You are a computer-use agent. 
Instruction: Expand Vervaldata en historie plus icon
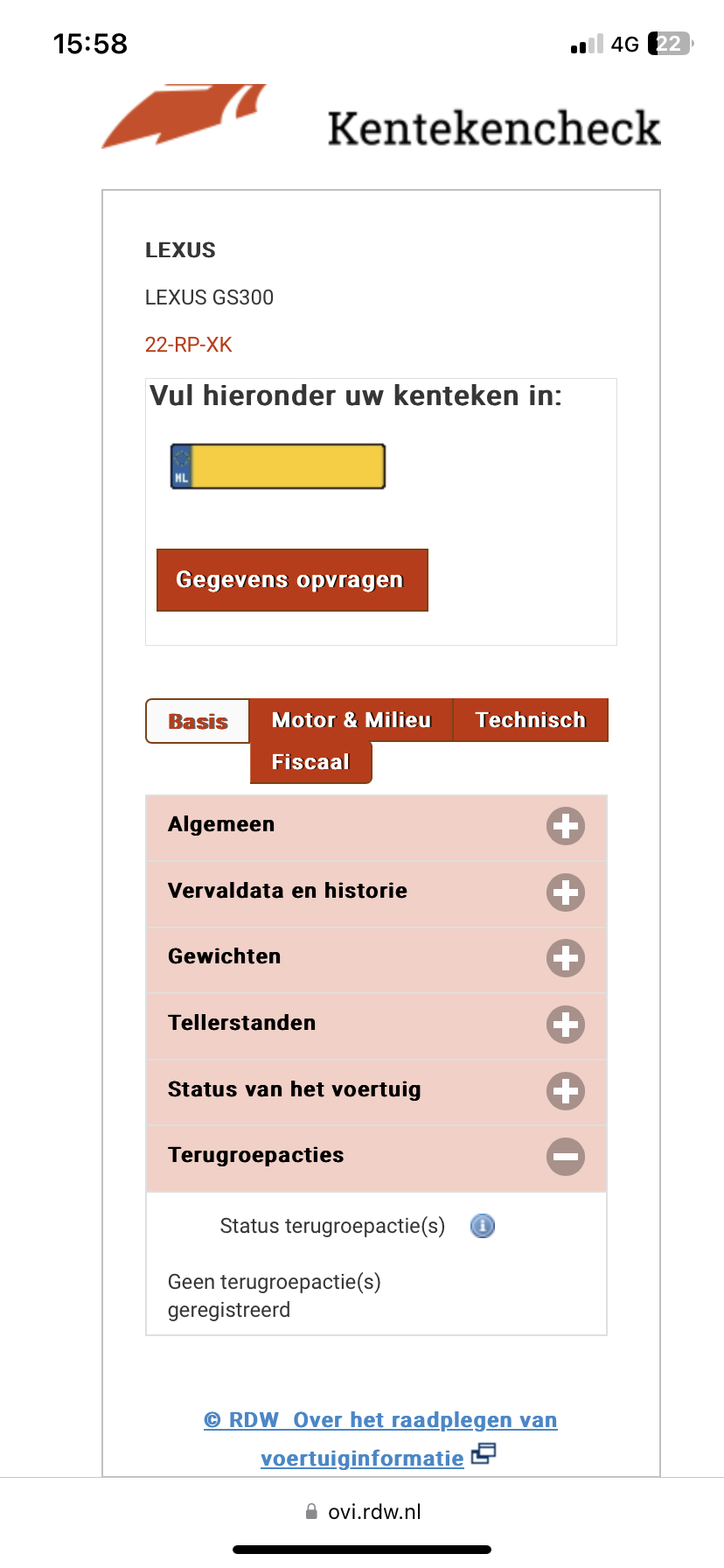point(565,892)
